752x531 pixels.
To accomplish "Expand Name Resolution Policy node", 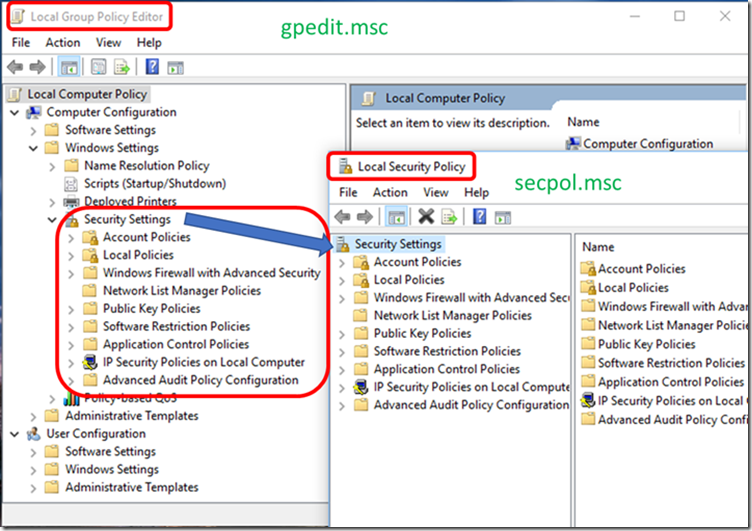I will pyautogui.click(x=52, y=166).
